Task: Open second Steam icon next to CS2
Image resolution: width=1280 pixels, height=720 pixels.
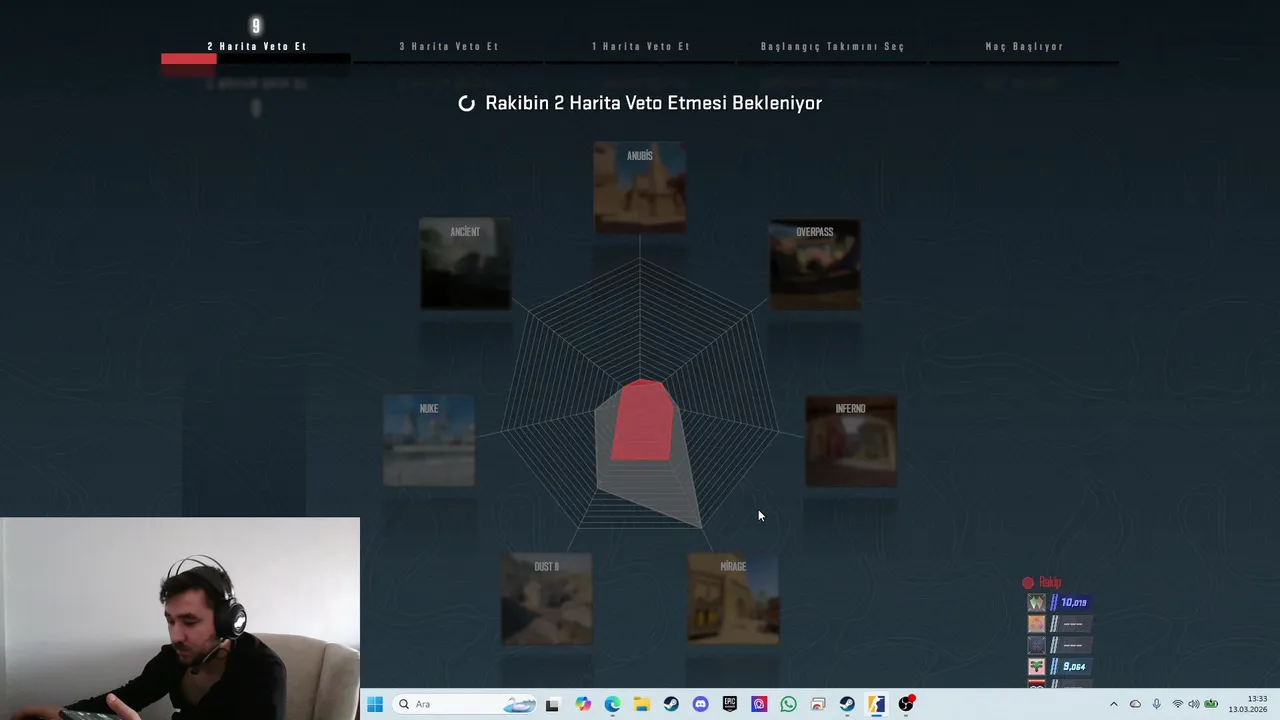Action: [847, 704]
